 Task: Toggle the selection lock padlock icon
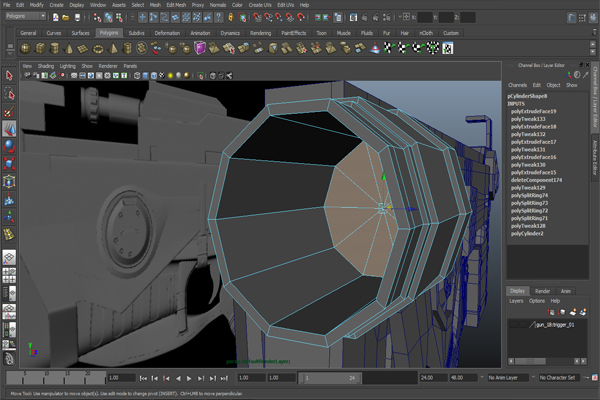tap(231, 17)
